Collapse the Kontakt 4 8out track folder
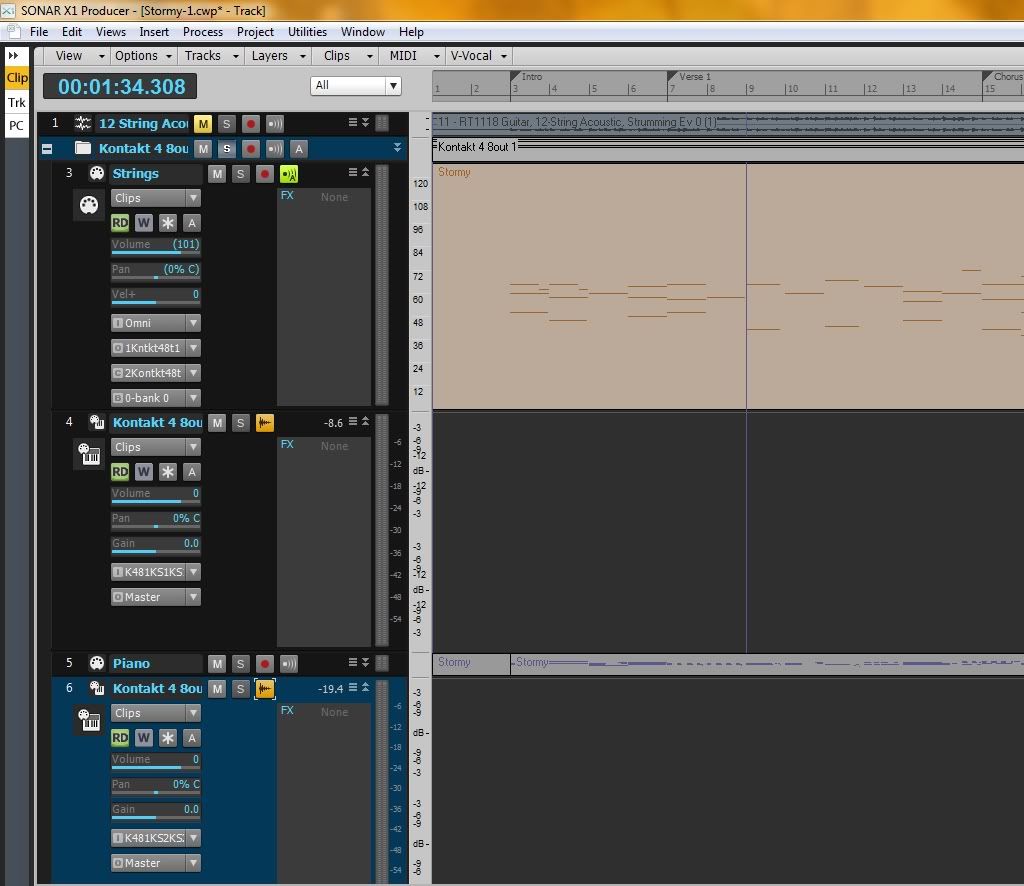The height and width of the screenshot is (886, 1024). point(47,149)
